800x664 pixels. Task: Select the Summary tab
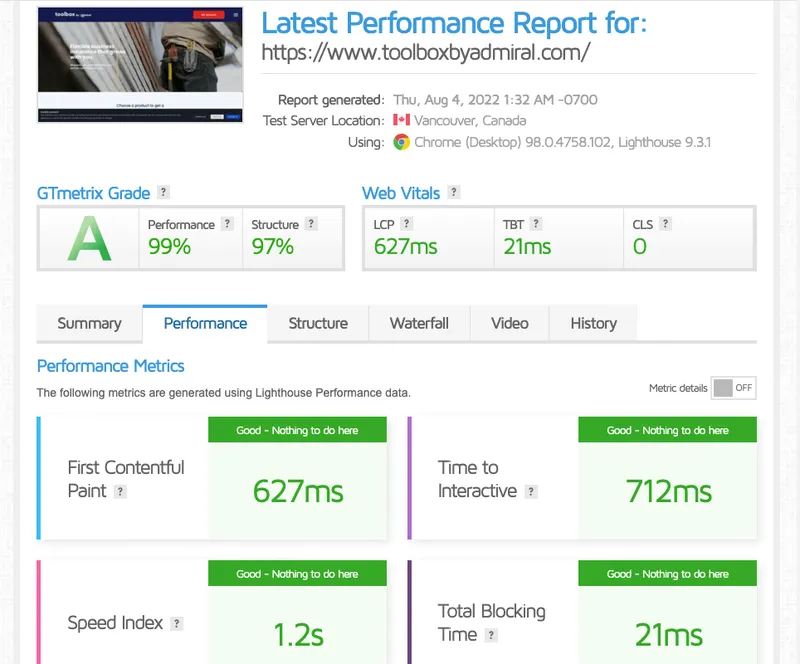pos(89,323)
